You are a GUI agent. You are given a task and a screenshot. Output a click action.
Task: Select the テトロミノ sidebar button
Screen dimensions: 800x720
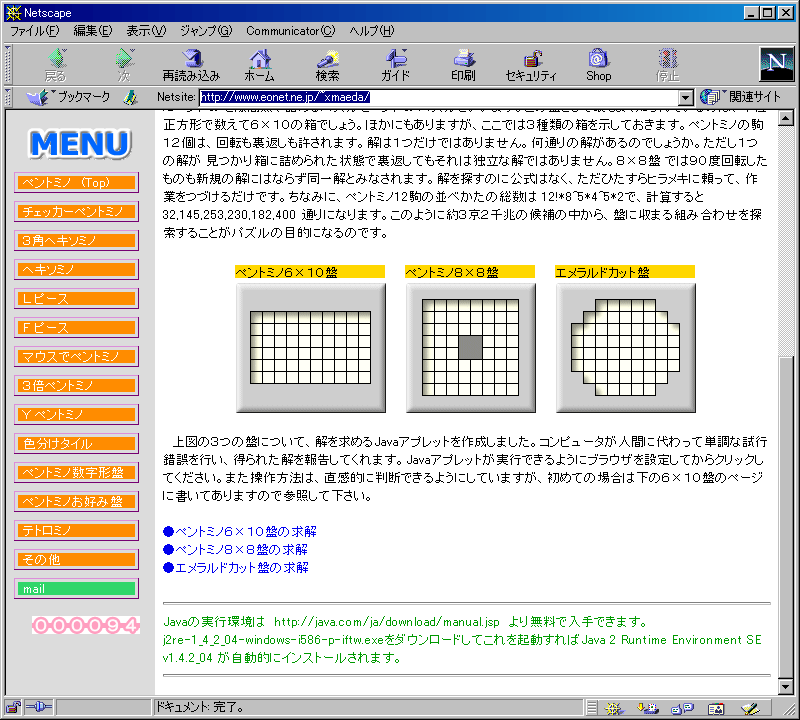tap(77, 531)
